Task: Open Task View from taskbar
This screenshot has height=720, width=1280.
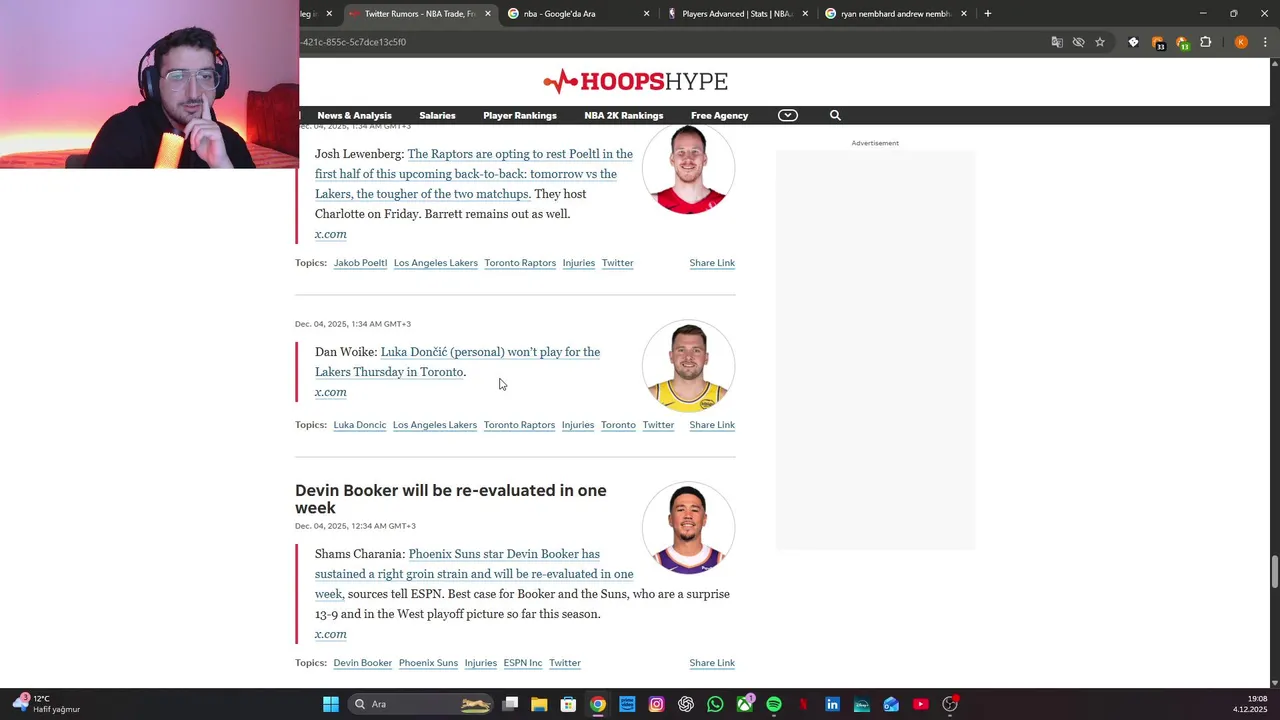Action: click(510, 704)
